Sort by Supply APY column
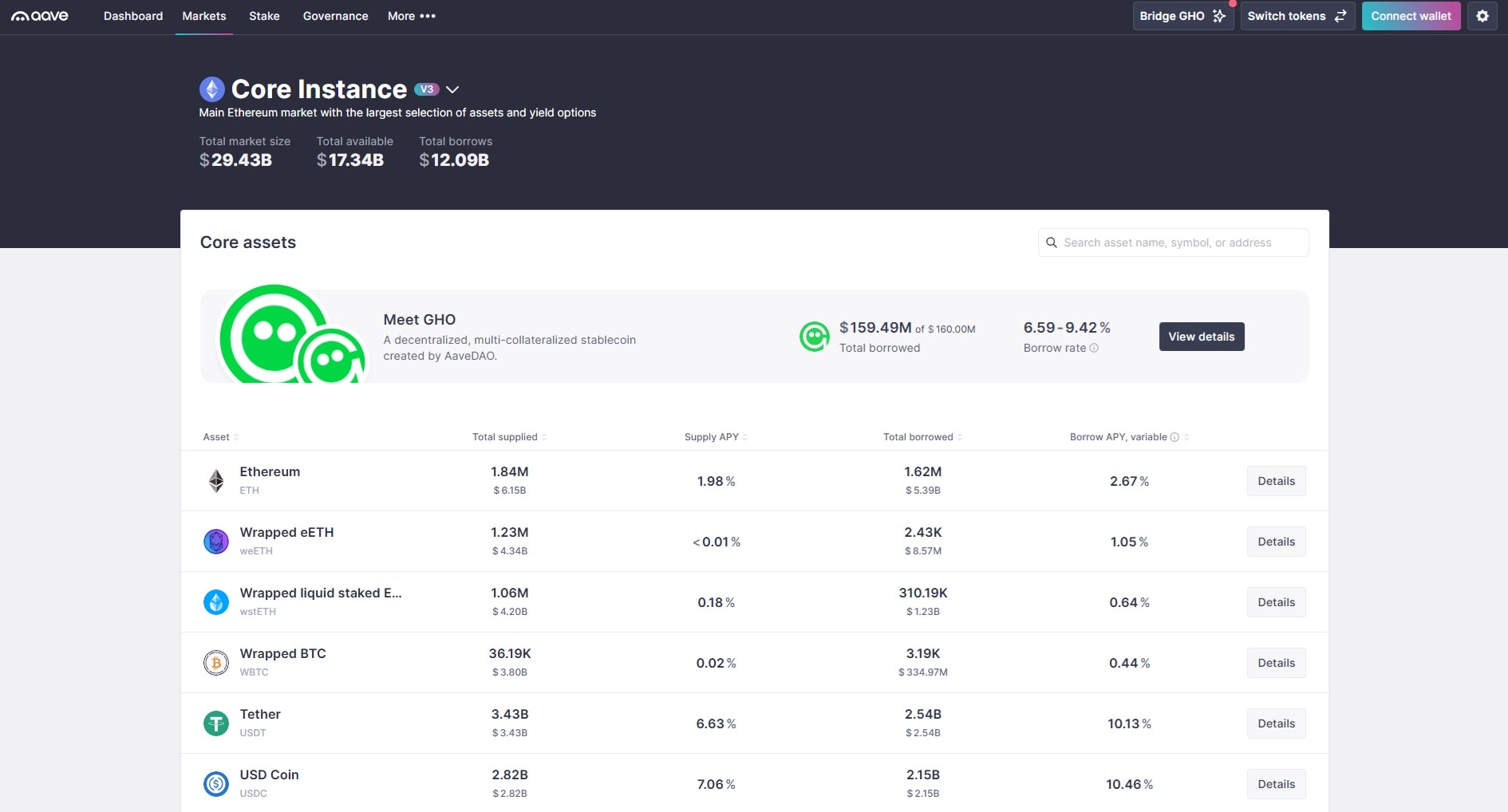Viewport: 1508px width, 812px height. click(x=716, y=437)
